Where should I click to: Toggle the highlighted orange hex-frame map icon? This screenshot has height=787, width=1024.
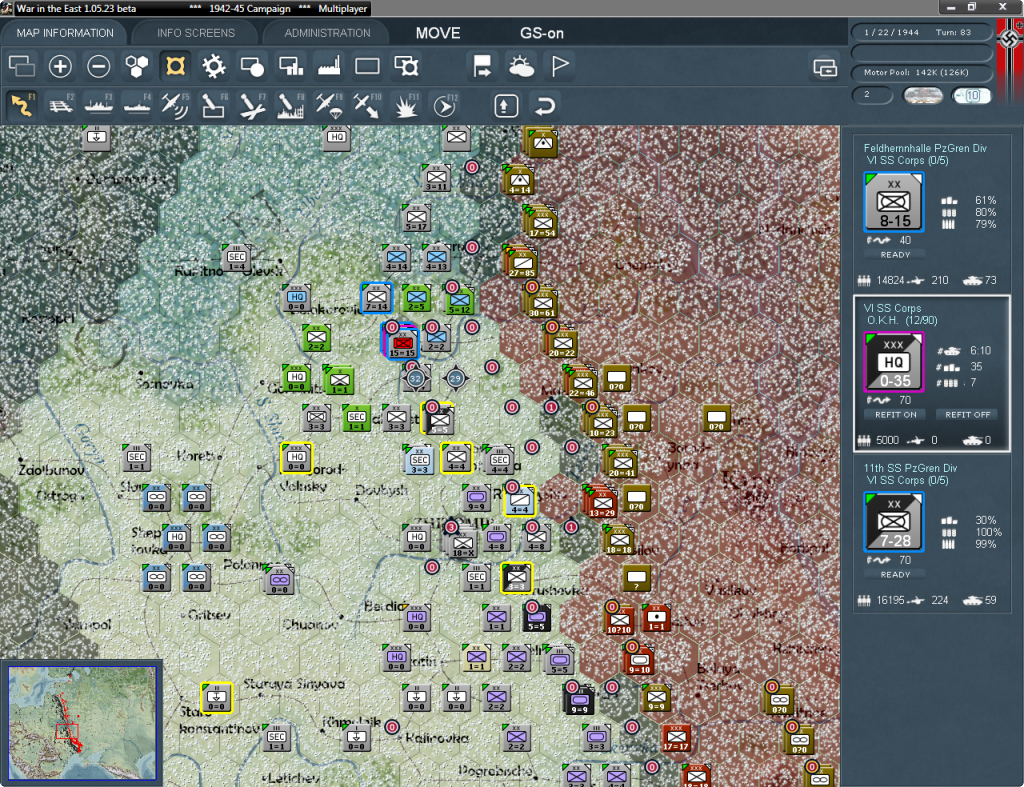tap(175, 66)
